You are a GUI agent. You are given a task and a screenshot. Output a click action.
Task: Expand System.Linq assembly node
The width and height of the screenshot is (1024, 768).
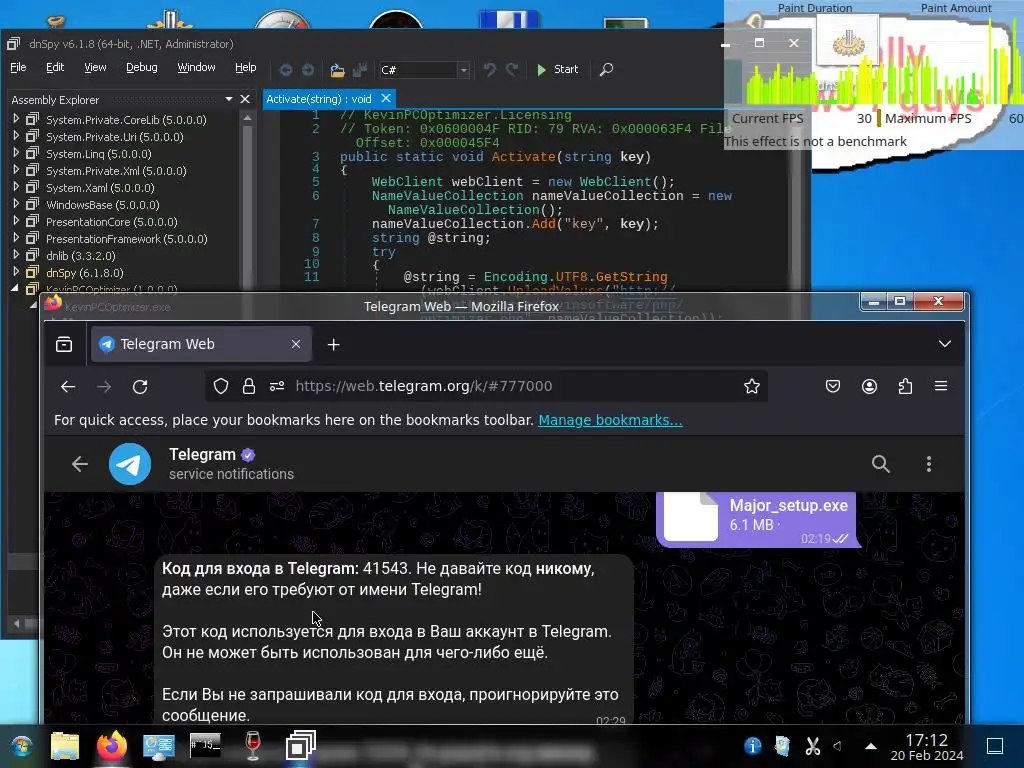[16, 153]
